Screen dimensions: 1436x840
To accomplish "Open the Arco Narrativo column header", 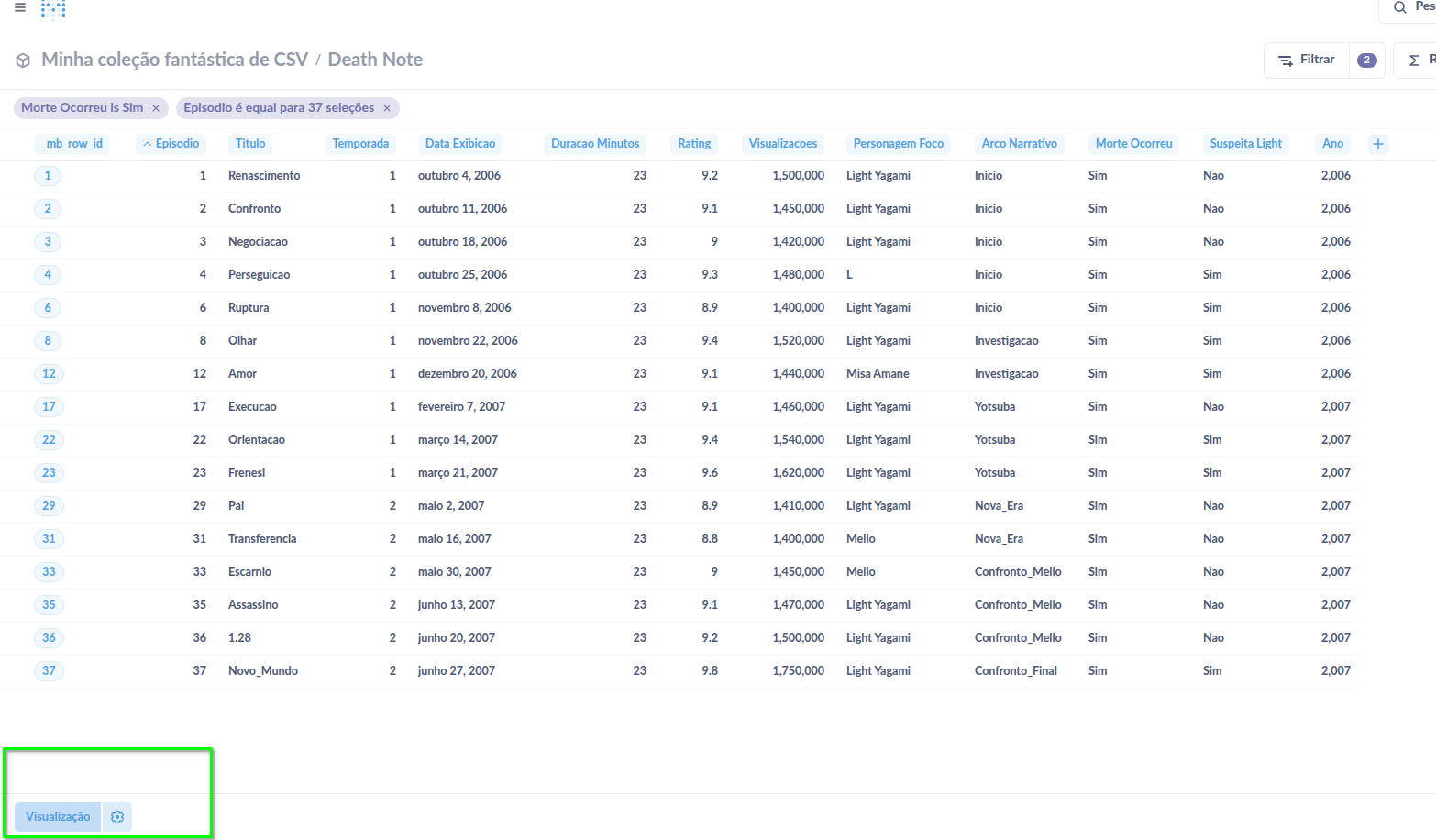I will tap(1019, 144).
